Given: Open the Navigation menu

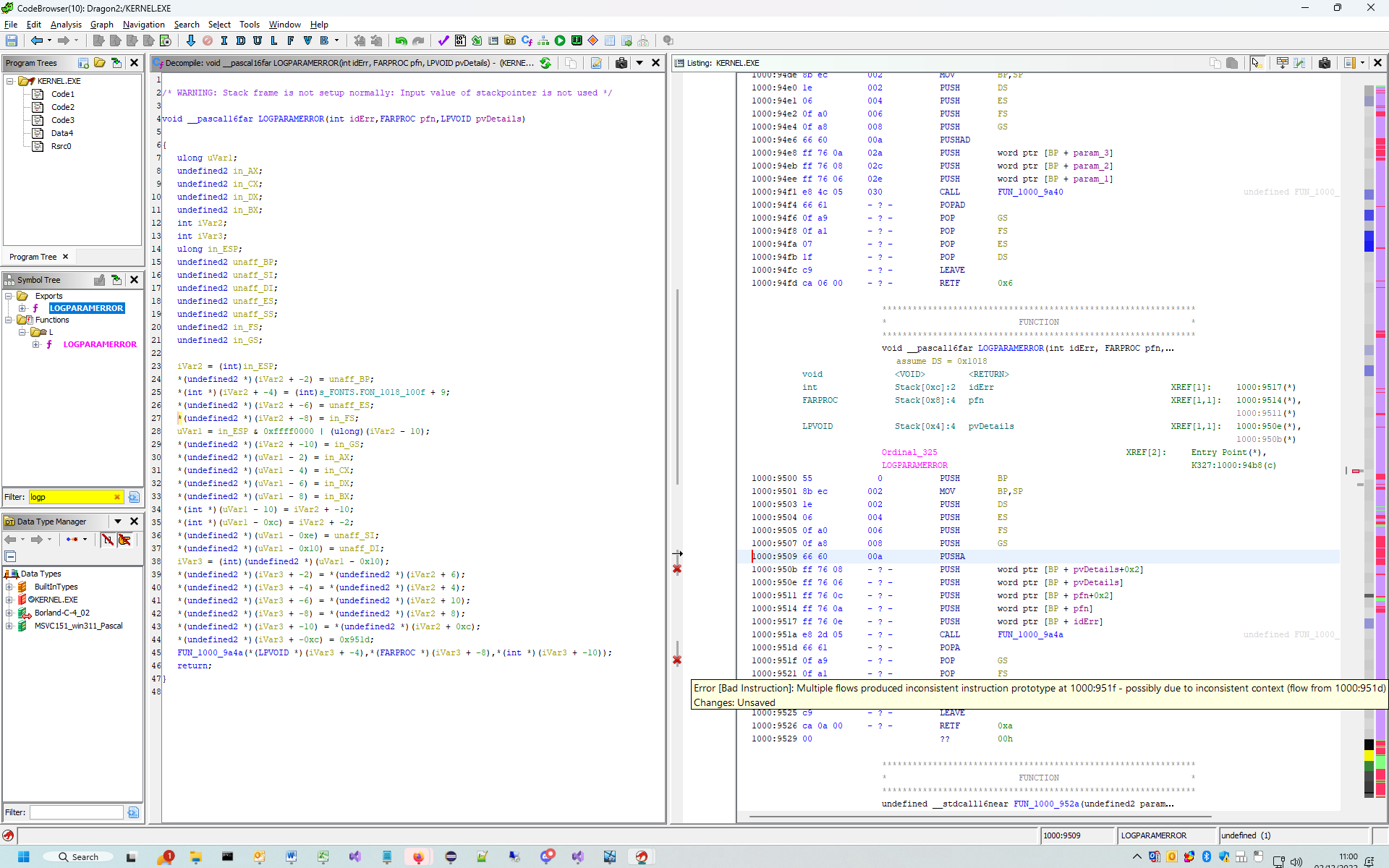Looking at the screenshot, I should (143, 24).
